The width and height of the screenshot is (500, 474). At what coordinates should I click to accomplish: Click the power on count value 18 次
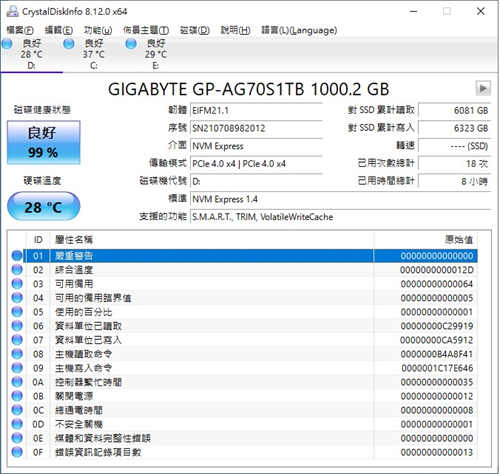tap(455, 163)
